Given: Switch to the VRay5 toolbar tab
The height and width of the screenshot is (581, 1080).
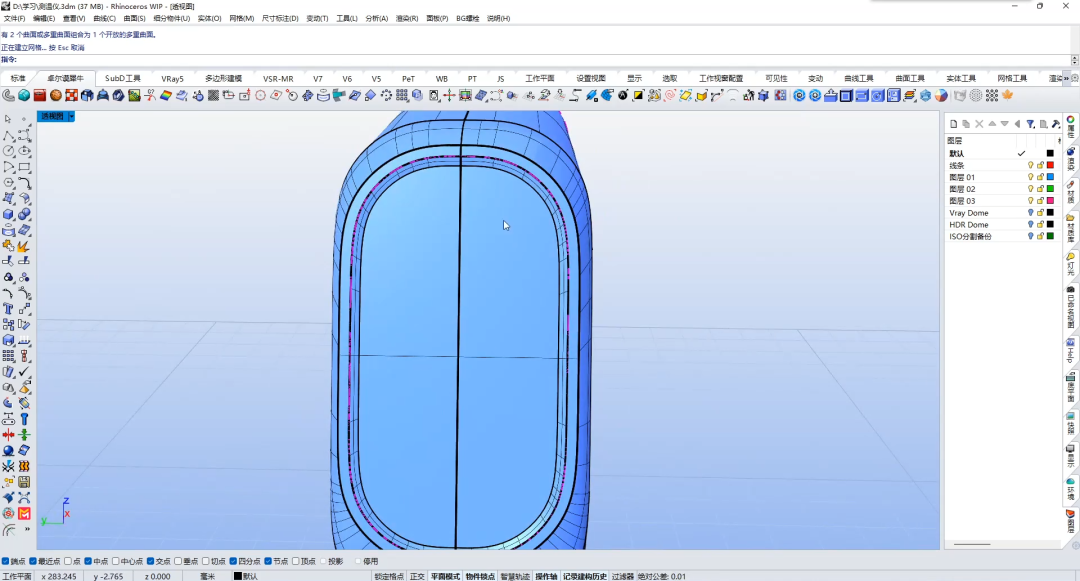Looking at the screenshot, I should click(x=172, y=78).
